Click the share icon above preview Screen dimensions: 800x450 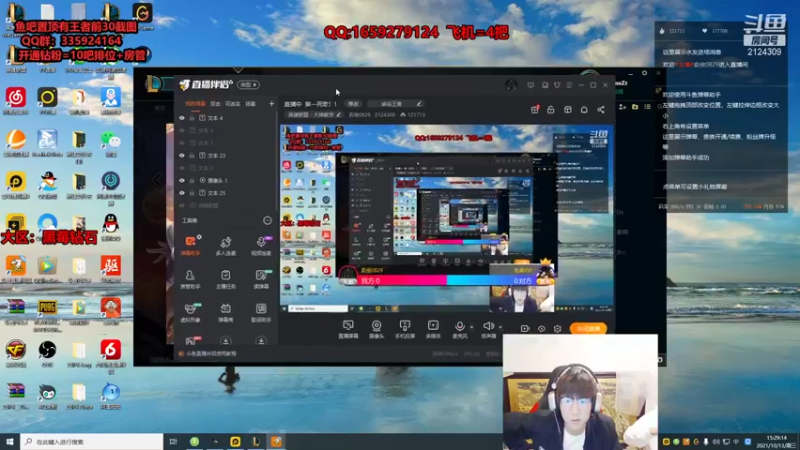(x=601, y=110)
